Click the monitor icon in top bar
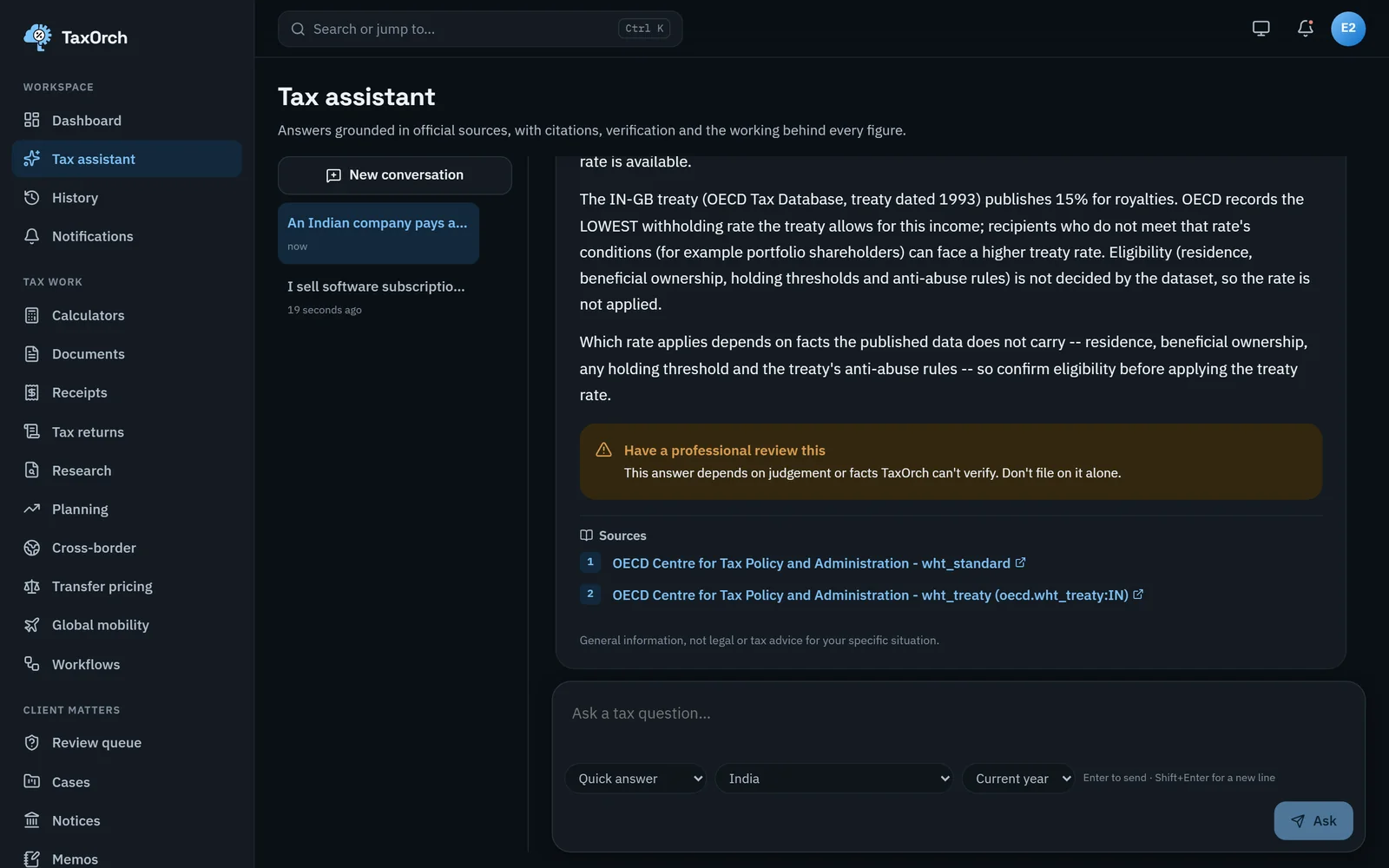Screen dimensions: 1389x868 pyautogui.click(x=1261, y=29)
